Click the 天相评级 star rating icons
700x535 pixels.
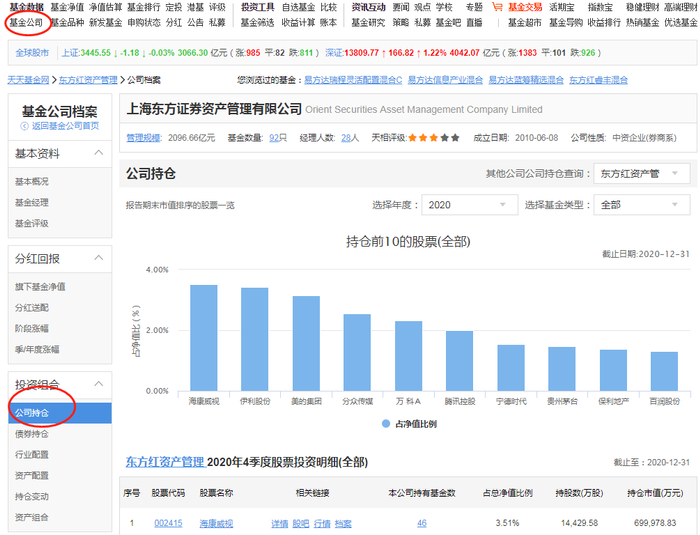[x=433, y=138]
